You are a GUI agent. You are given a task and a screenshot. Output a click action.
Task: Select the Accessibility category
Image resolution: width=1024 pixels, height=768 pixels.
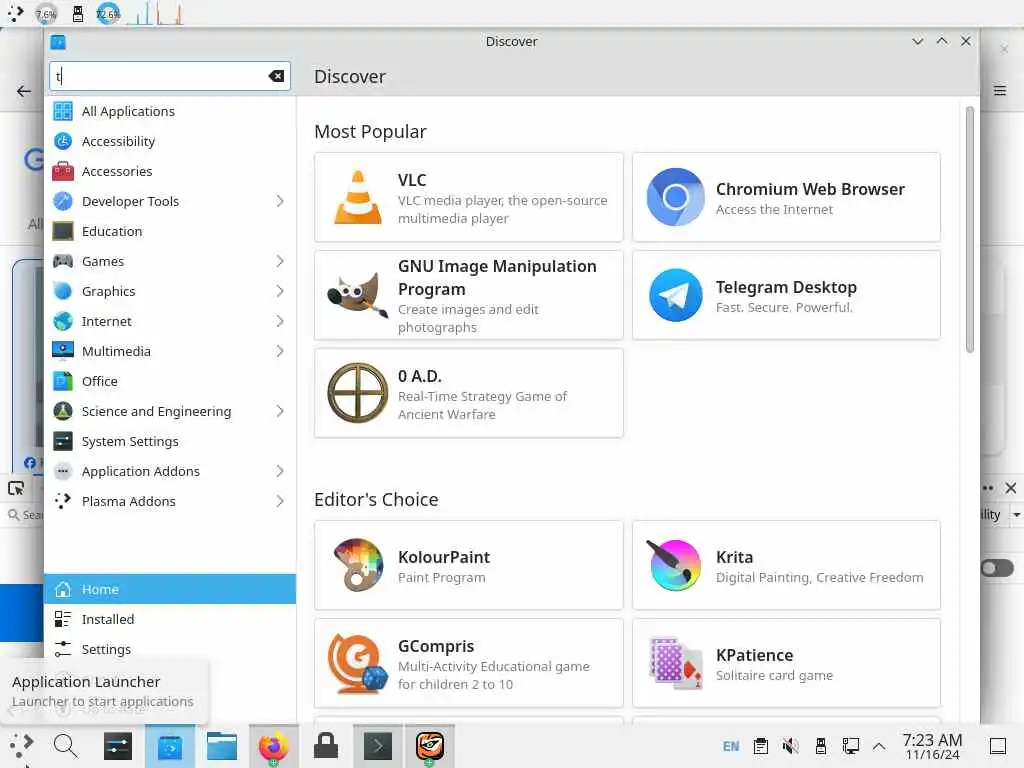click(170, 141)
